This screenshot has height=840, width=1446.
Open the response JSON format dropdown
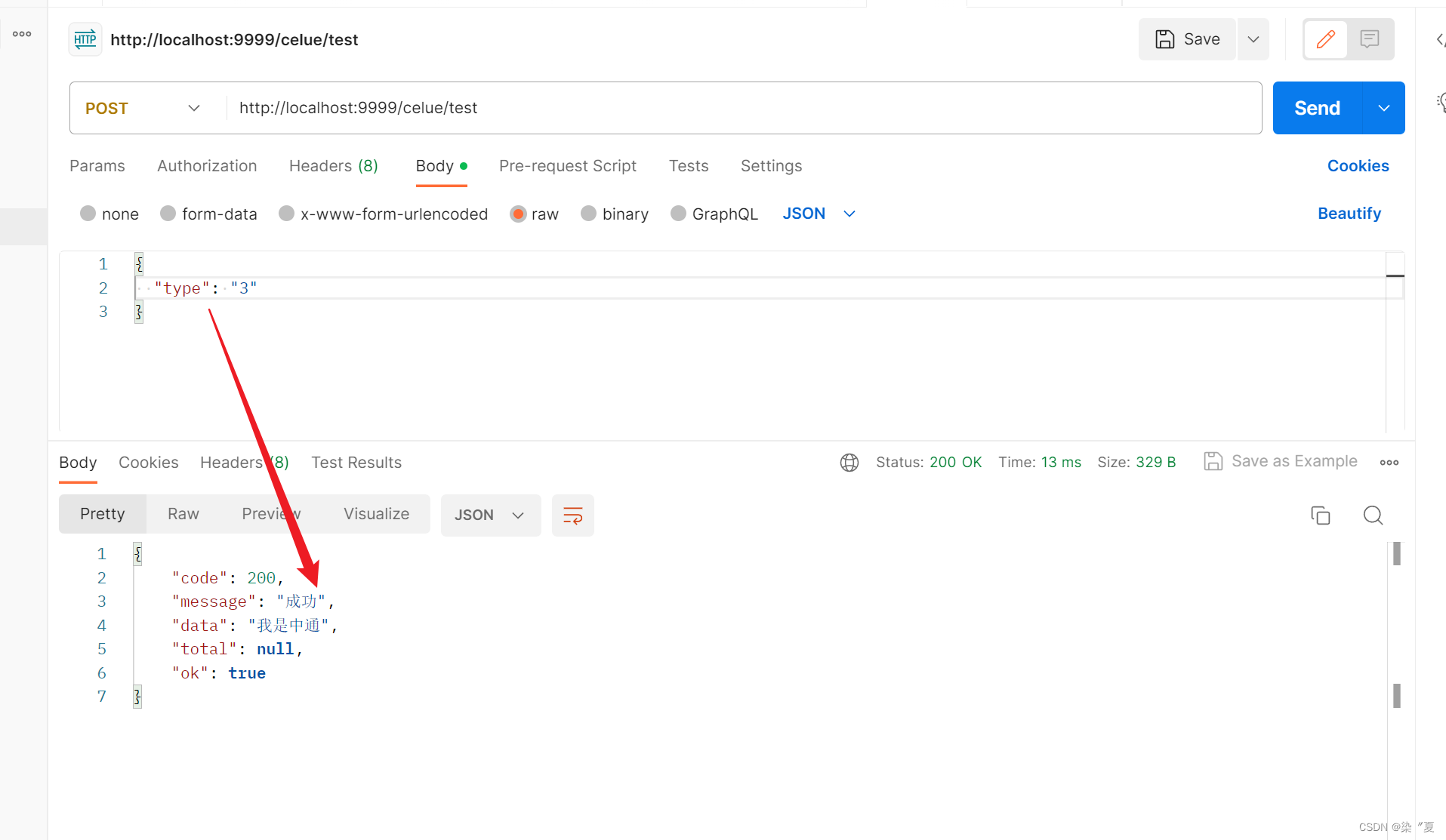click(491, 515)
